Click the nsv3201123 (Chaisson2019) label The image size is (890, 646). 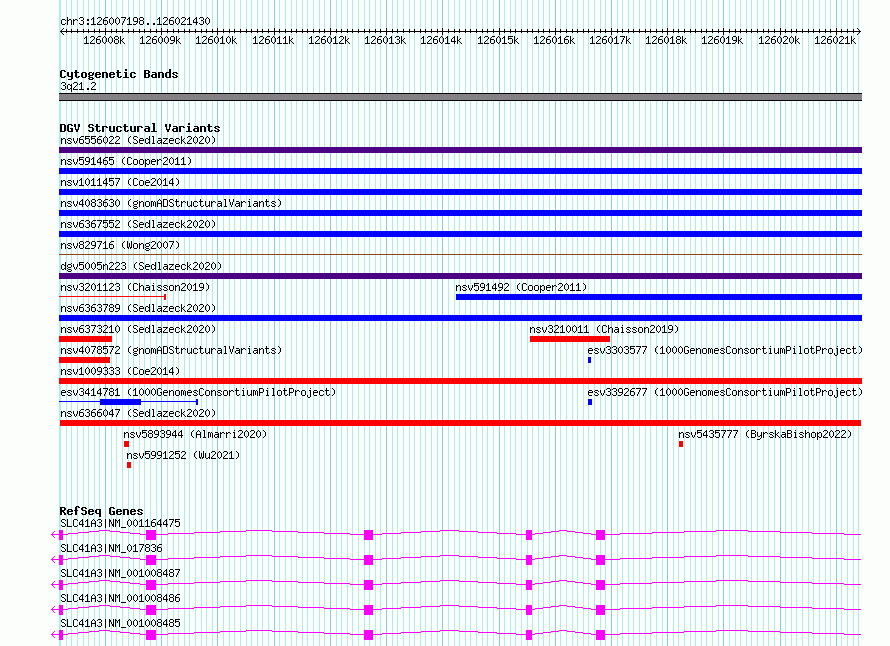coord(135,287)
